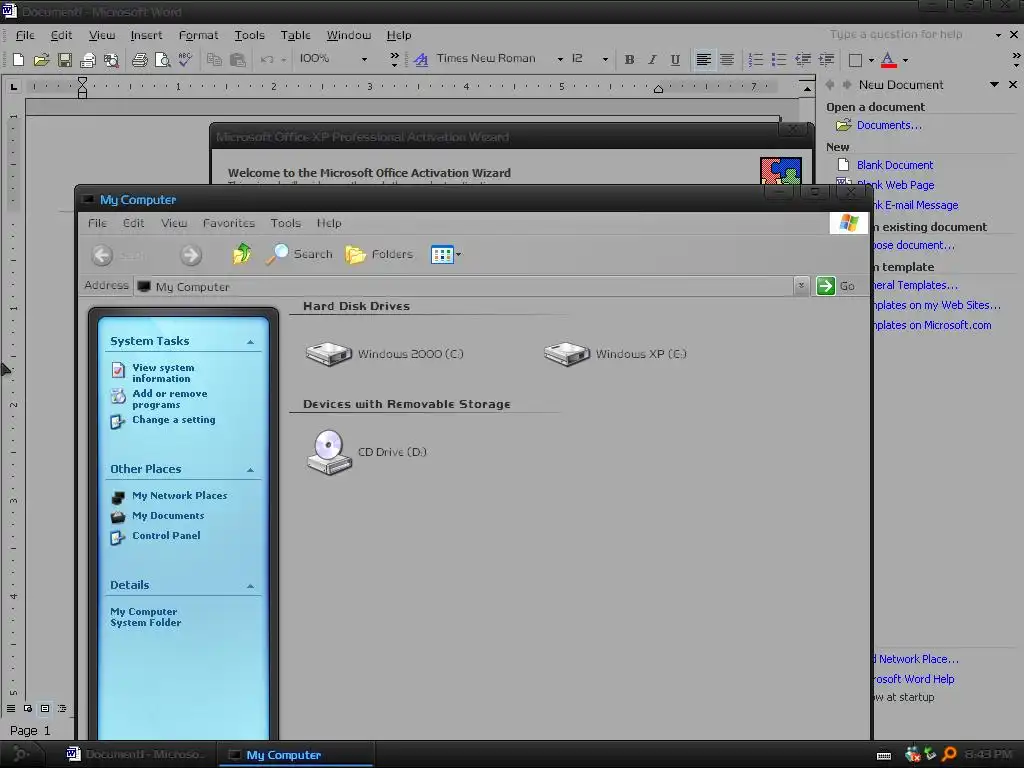Click the Undo arrow in Word toolbar
Viewport: 1024px width, 768px height.
[266, 60]
